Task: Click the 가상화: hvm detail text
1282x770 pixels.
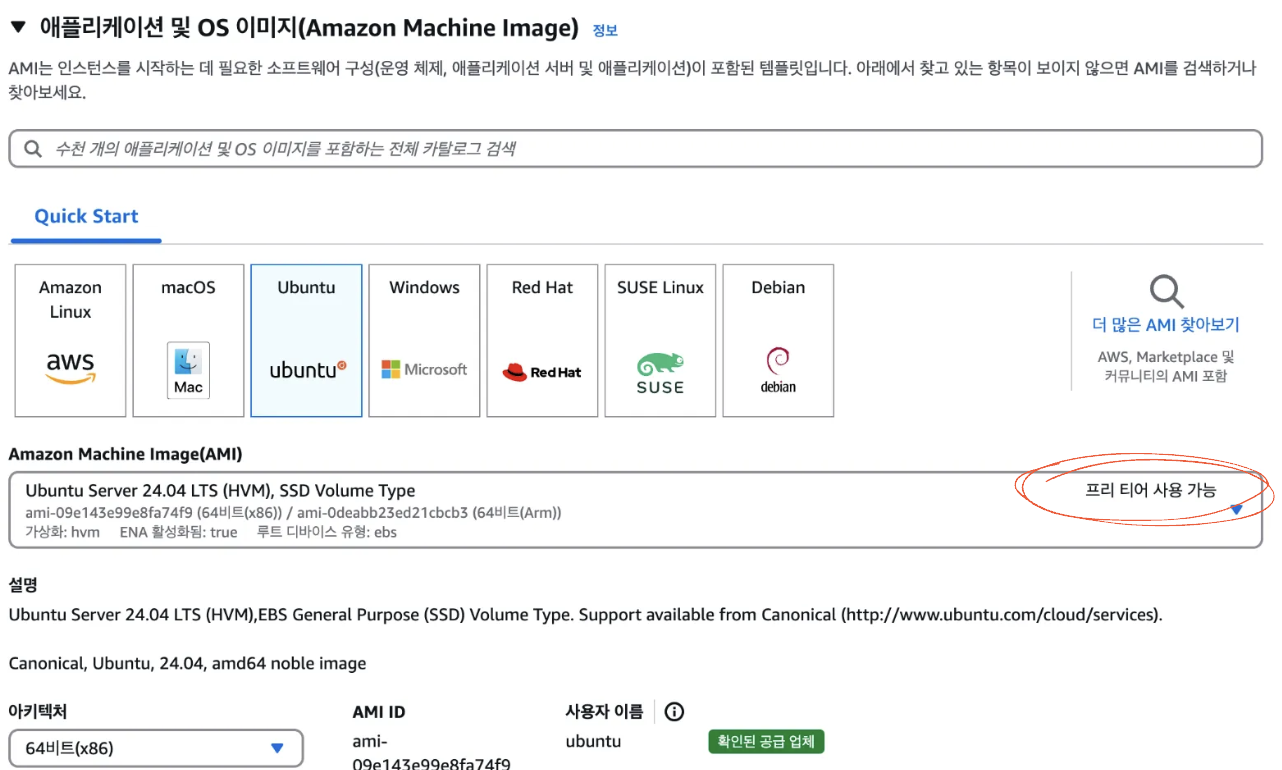Action: [63, 532]
